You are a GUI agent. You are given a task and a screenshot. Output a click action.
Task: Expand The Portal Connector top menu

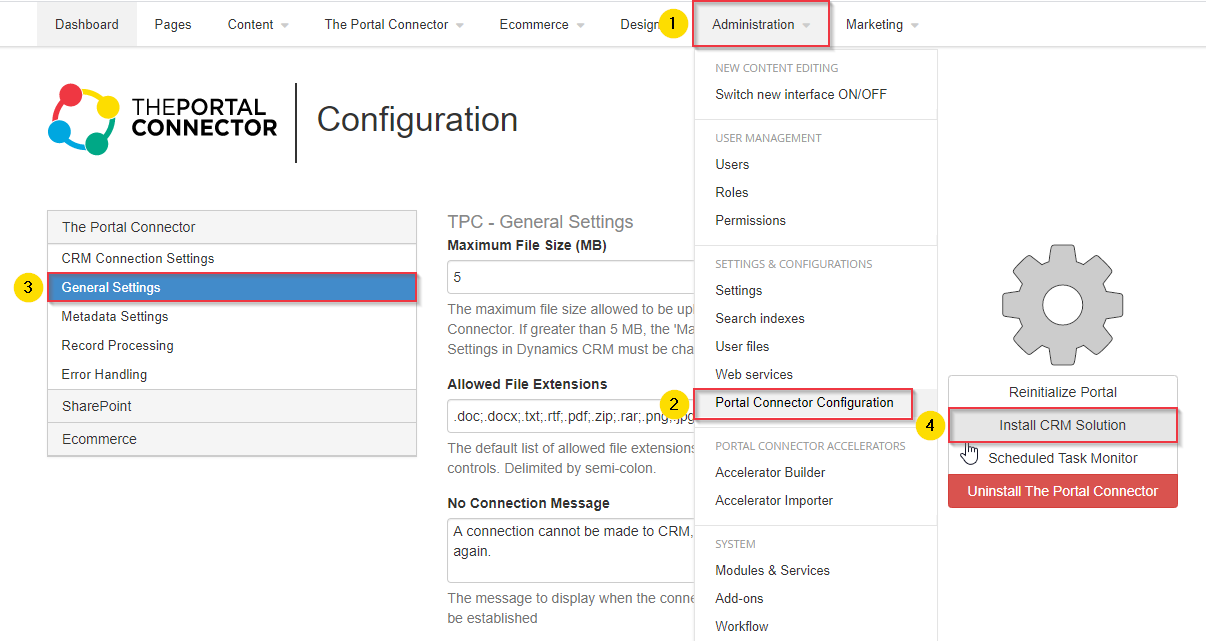coord(394,24)
